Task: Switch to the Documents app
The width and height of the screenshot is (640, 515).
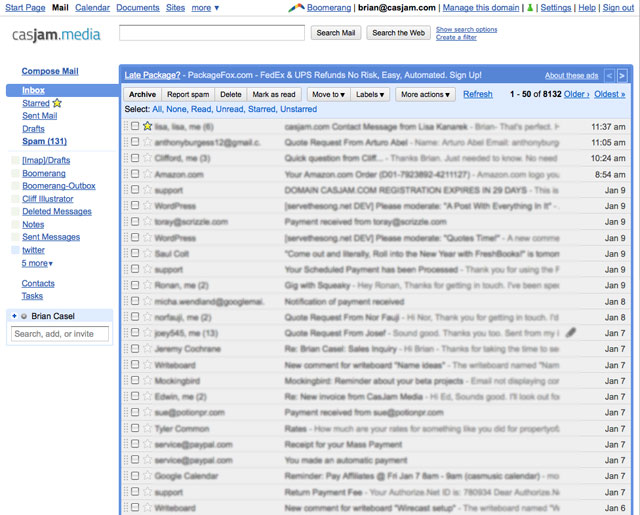Action: click(x=138, y=7)
